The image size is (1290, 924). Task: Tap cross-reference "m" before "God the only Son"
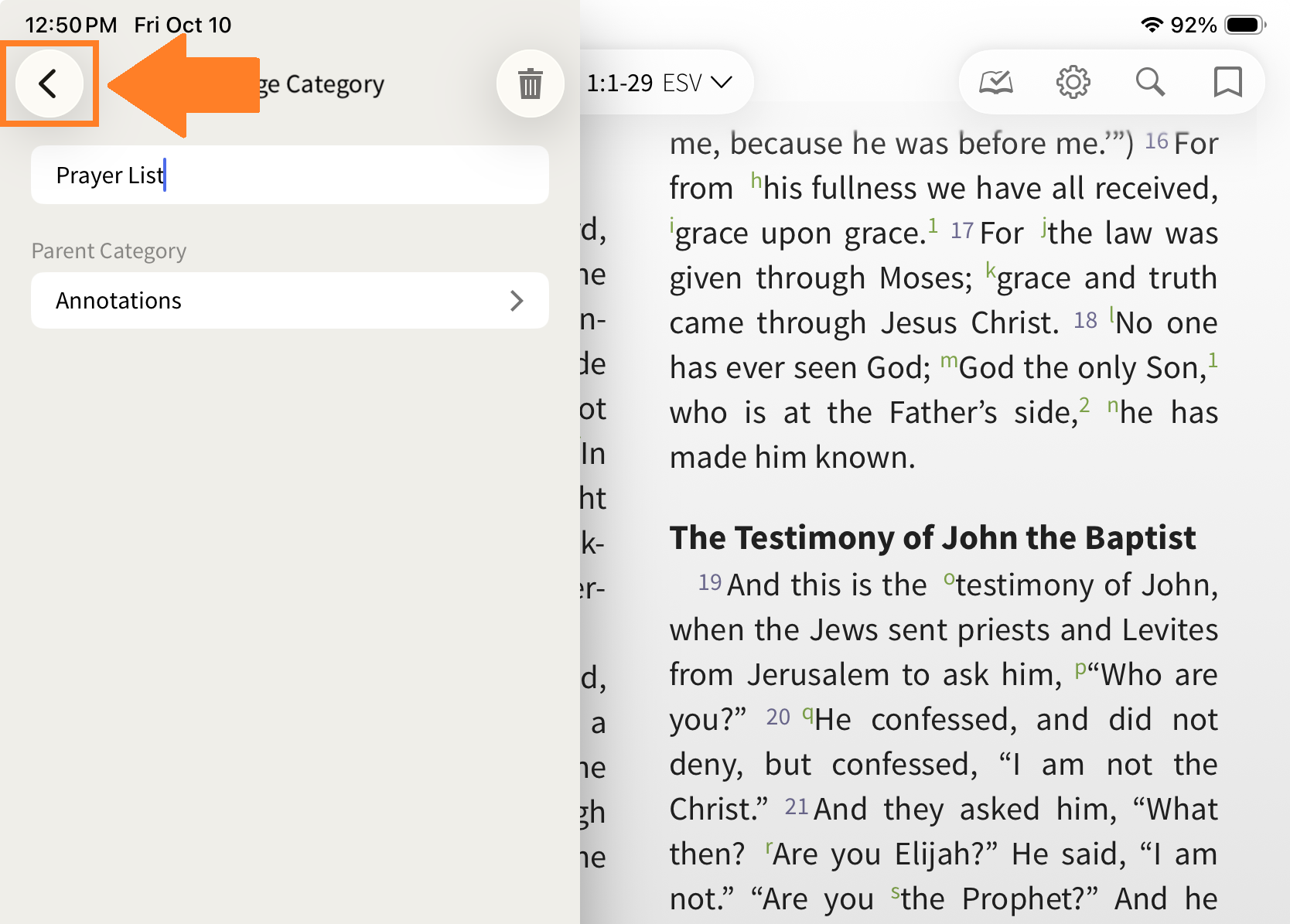point(949,361)
